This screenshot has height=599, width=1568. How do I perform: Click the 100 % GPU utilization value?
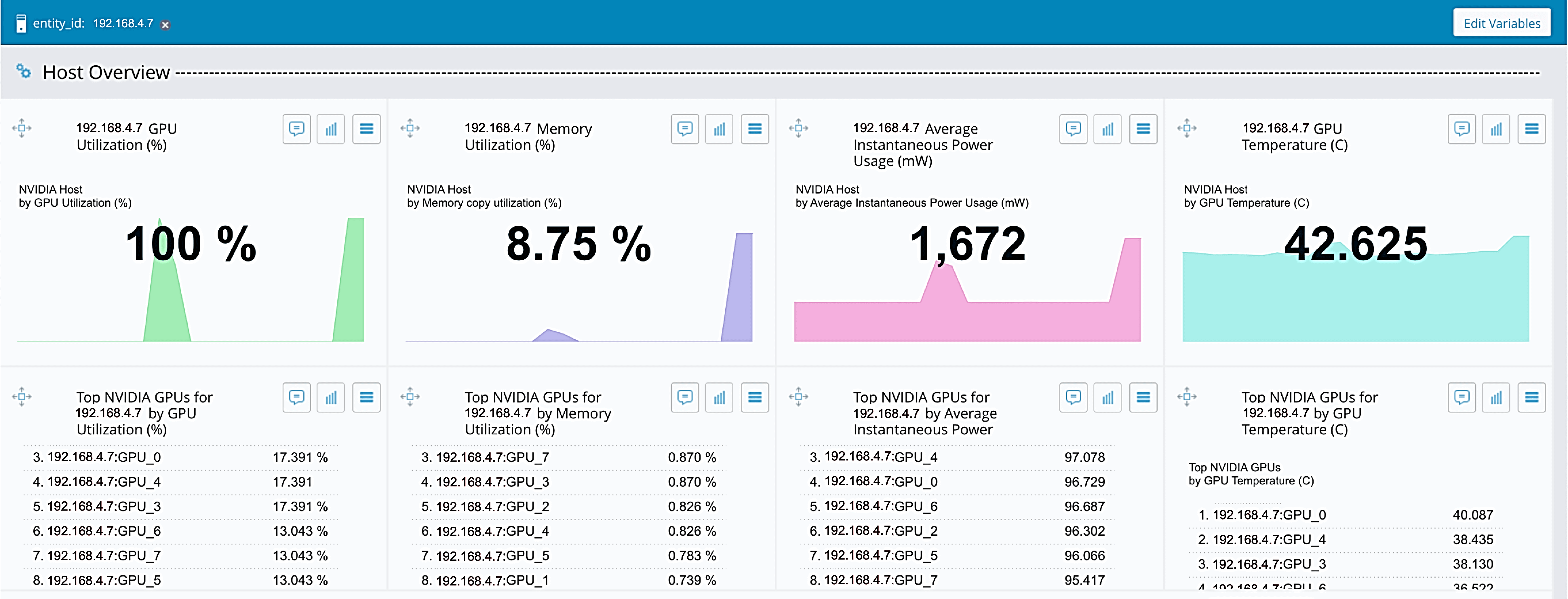pyautogui.click(x=191, y=244)
